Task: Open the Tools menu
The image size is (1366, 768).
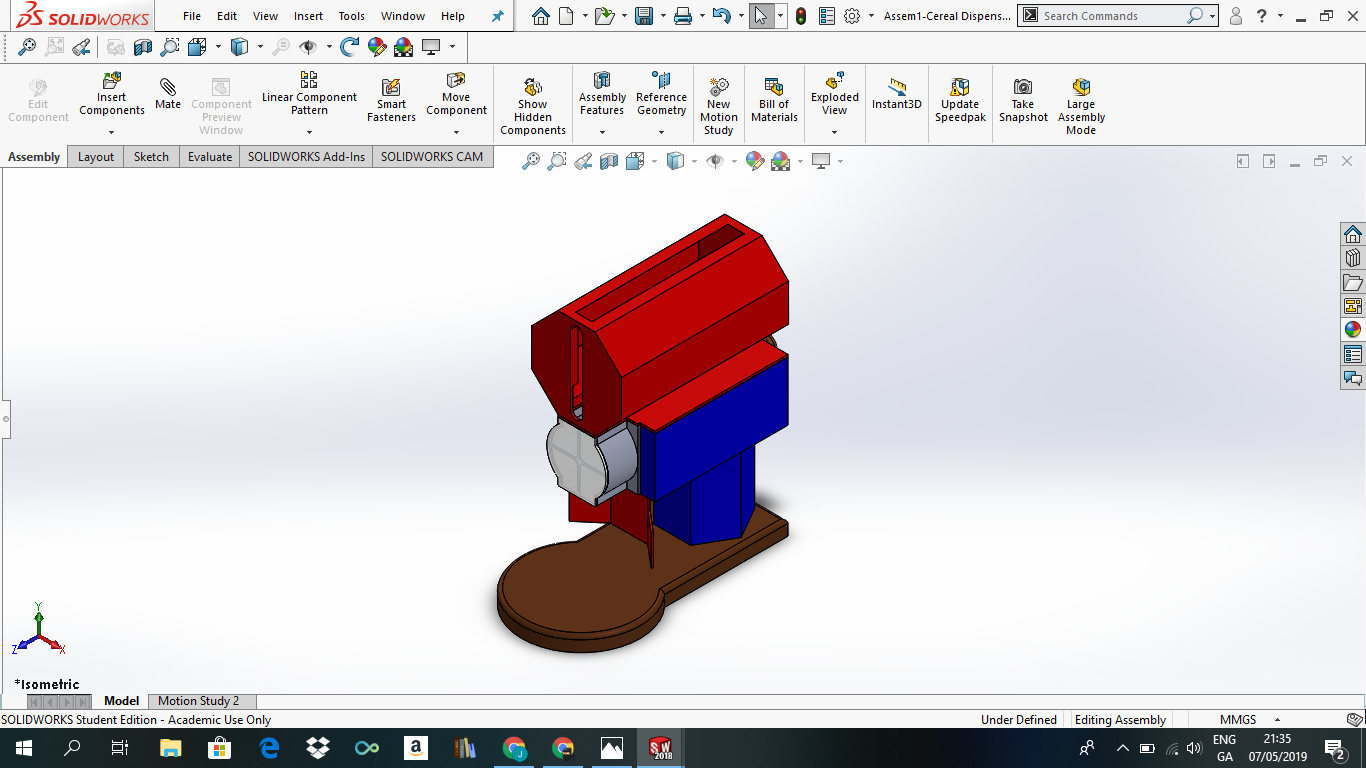Action: point(351,16)
